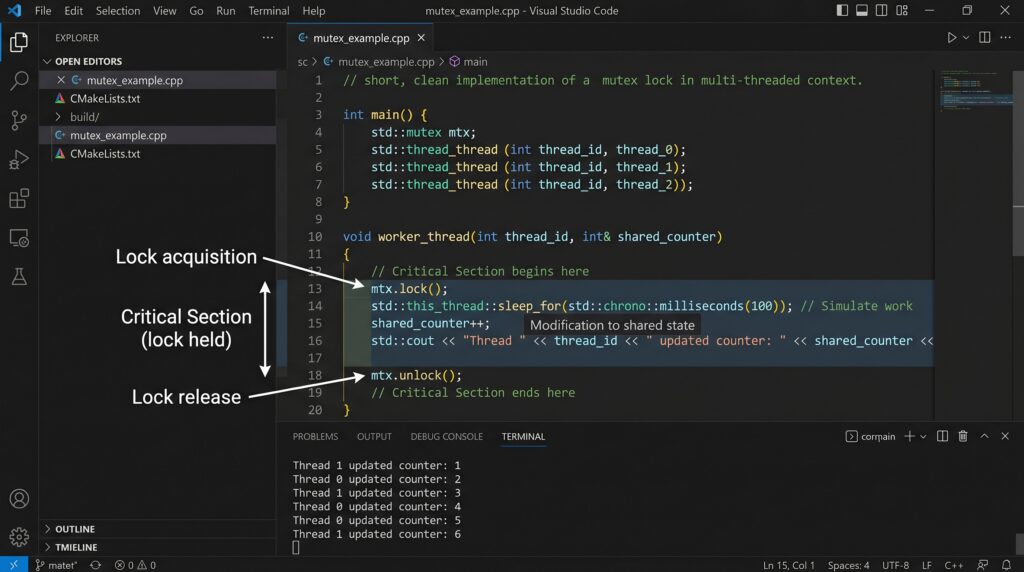Open the mutex_example.cpp breadcrumb dropdown
The width and height of the screenshot is (1024, 572).
tap(379, 61)
